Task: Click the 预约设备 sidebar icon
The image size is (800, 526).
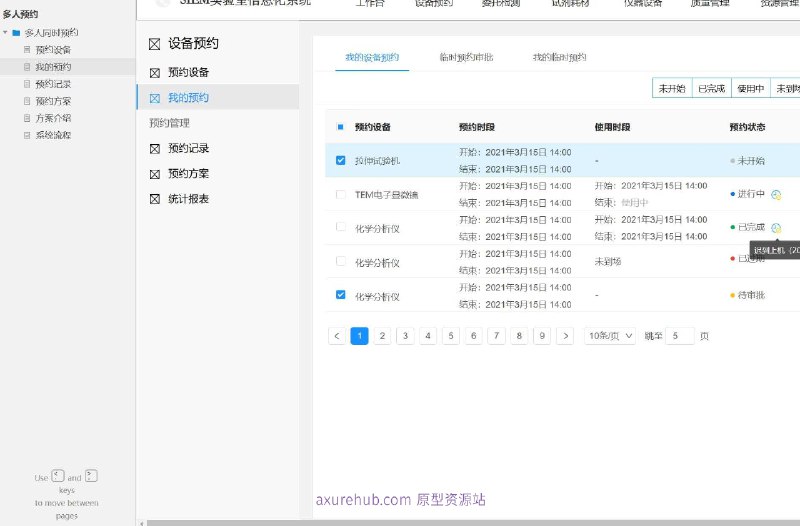Action: [155, 73]
